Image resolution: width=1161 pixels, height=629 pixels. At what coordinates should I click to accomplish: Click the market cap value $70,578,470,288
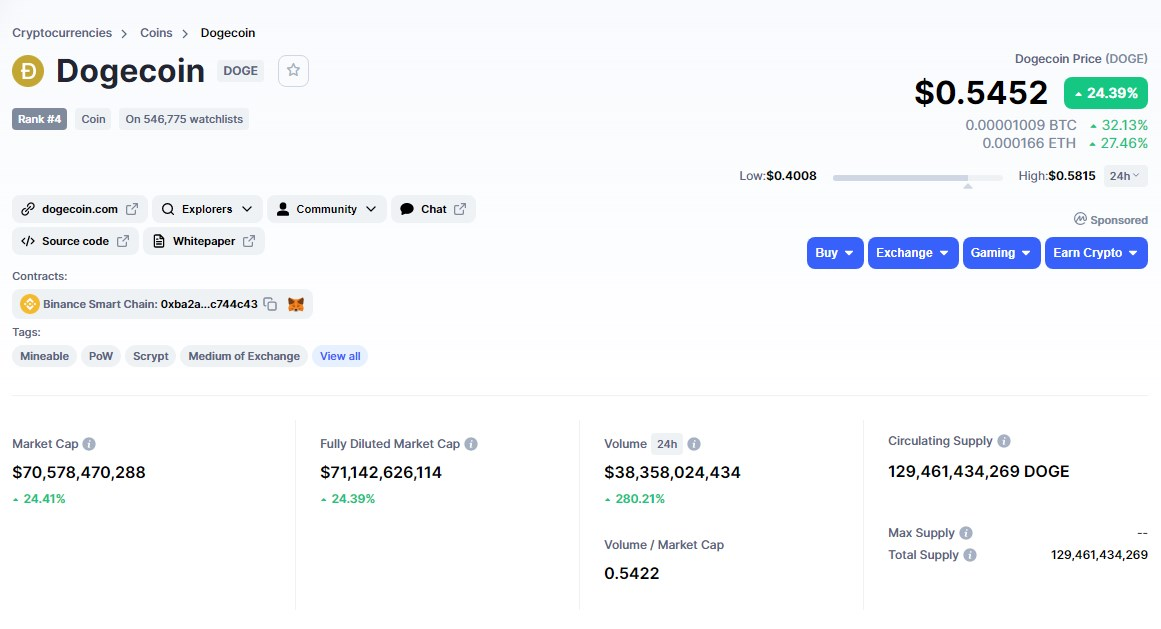pos(78,472)
